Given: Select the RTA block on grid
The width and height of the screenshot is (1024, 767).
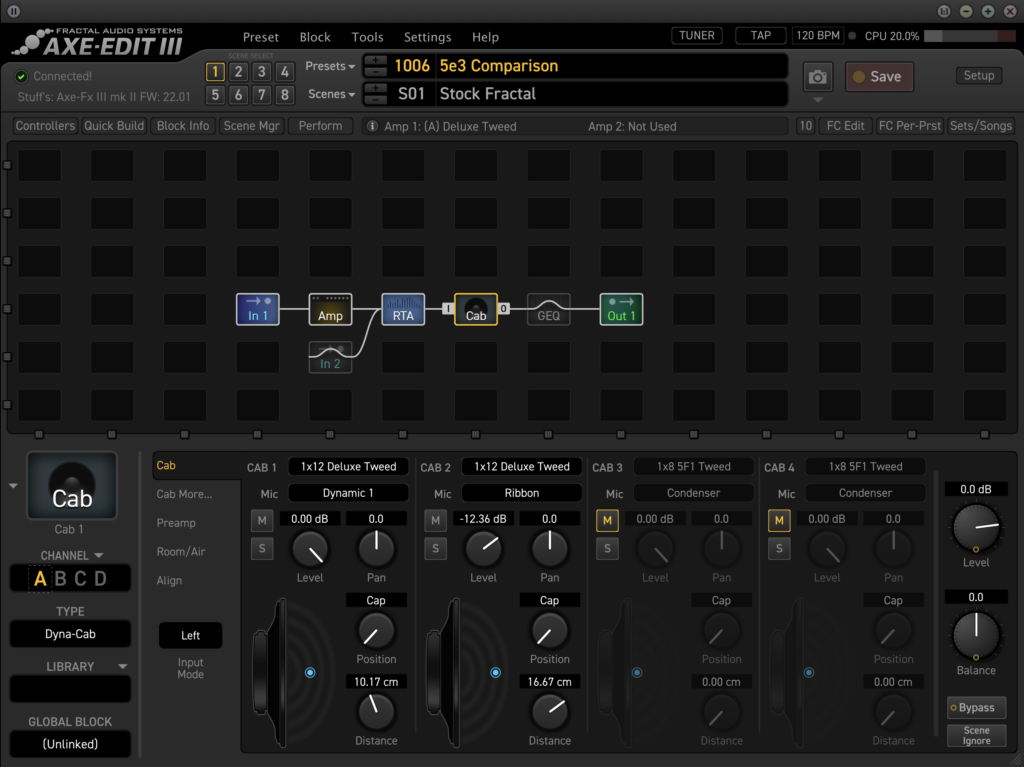Looking at the screenshot, I should click(403, 309).
